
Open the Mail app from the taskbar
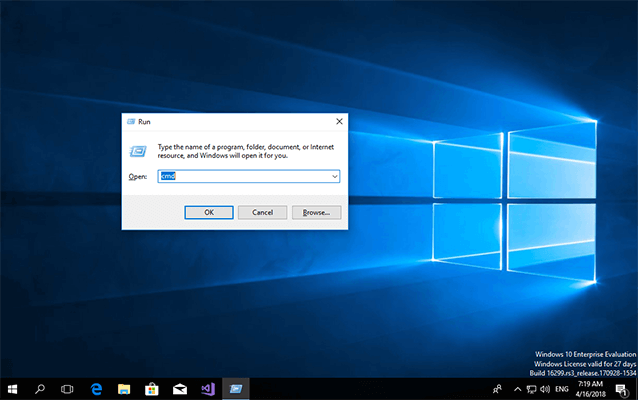pyautogui.click(x=180, y=388)
